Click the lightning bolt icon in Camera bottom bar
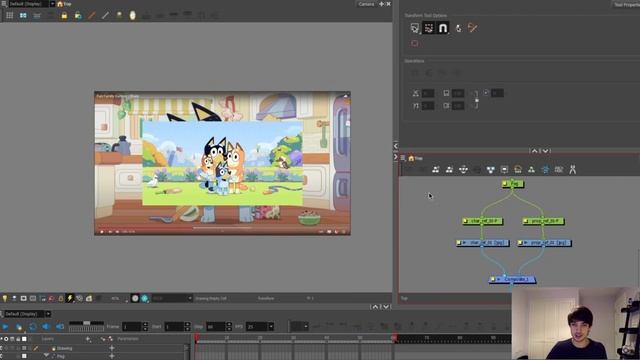The image size is (640, 360). [x=70, y=298]
